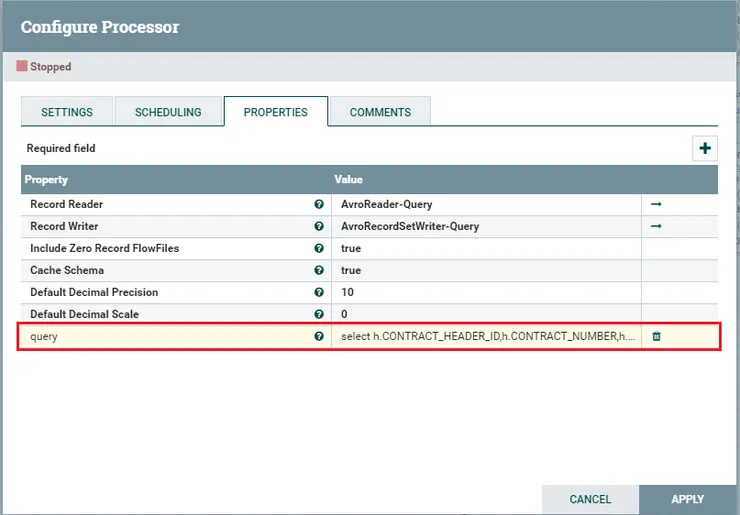The width and height of the screenshot is (740, 515).
Task: Open help icon for Record Writer
Action: point(319,226)
